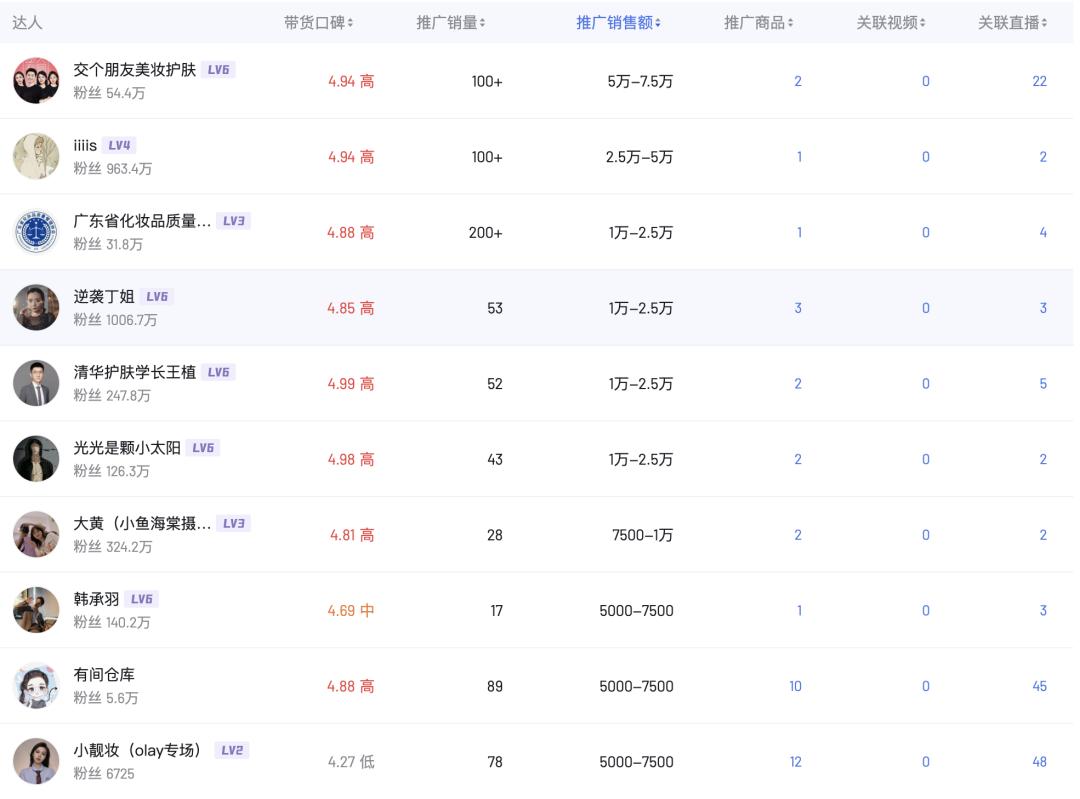Click the avatar of 韩承羽
Viewport: 1080px width, 799px height.
pos(36,610)
